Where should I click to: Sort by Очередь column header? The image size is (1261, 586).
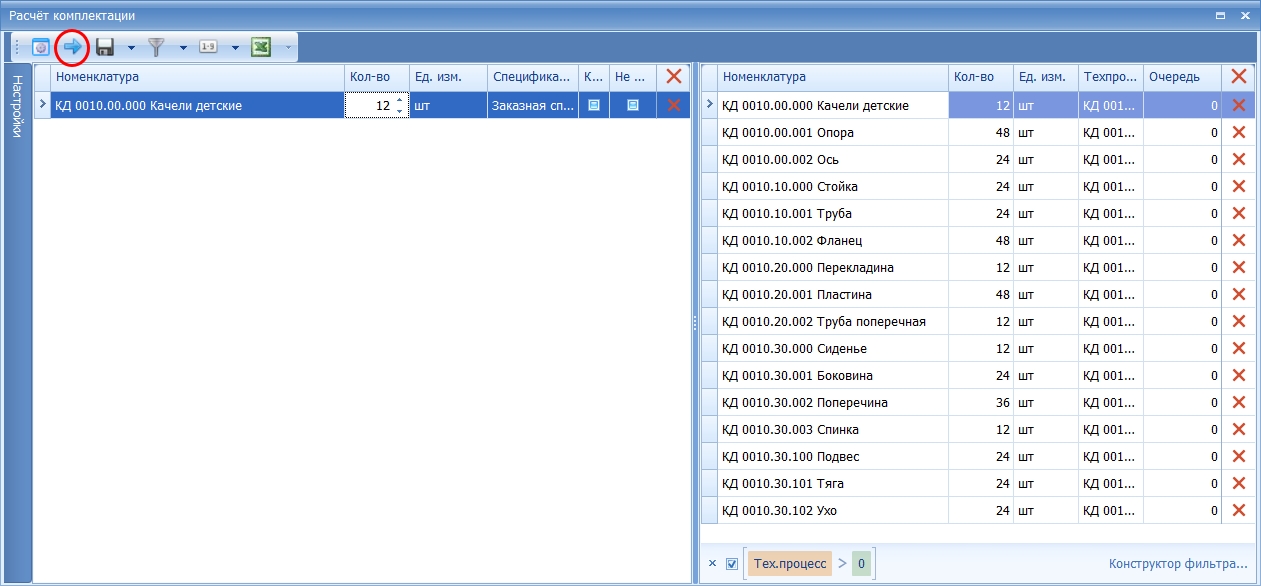1182,77
